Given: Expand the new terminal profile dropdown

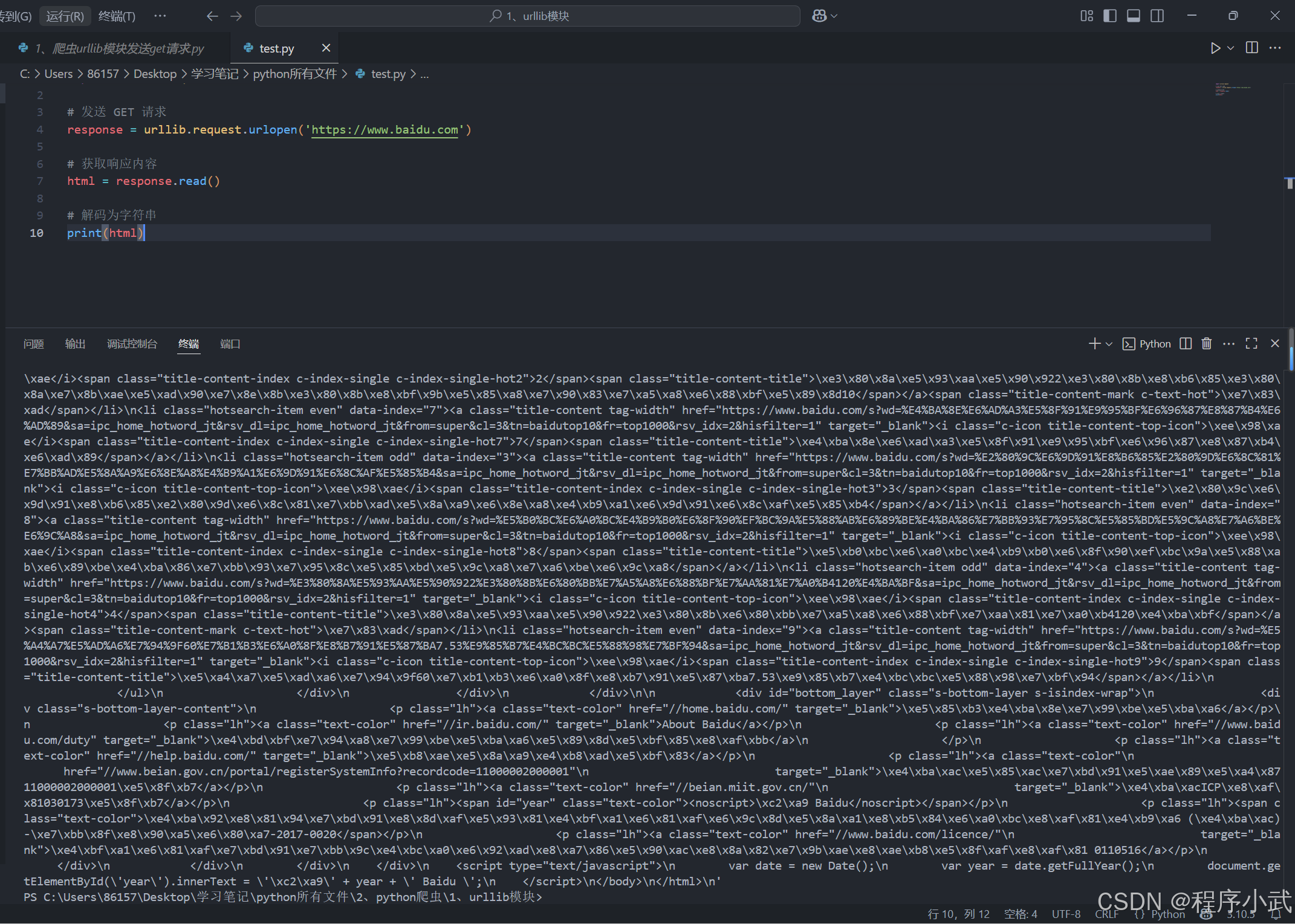Looking at the screenshot, I should coord(1109,344).
